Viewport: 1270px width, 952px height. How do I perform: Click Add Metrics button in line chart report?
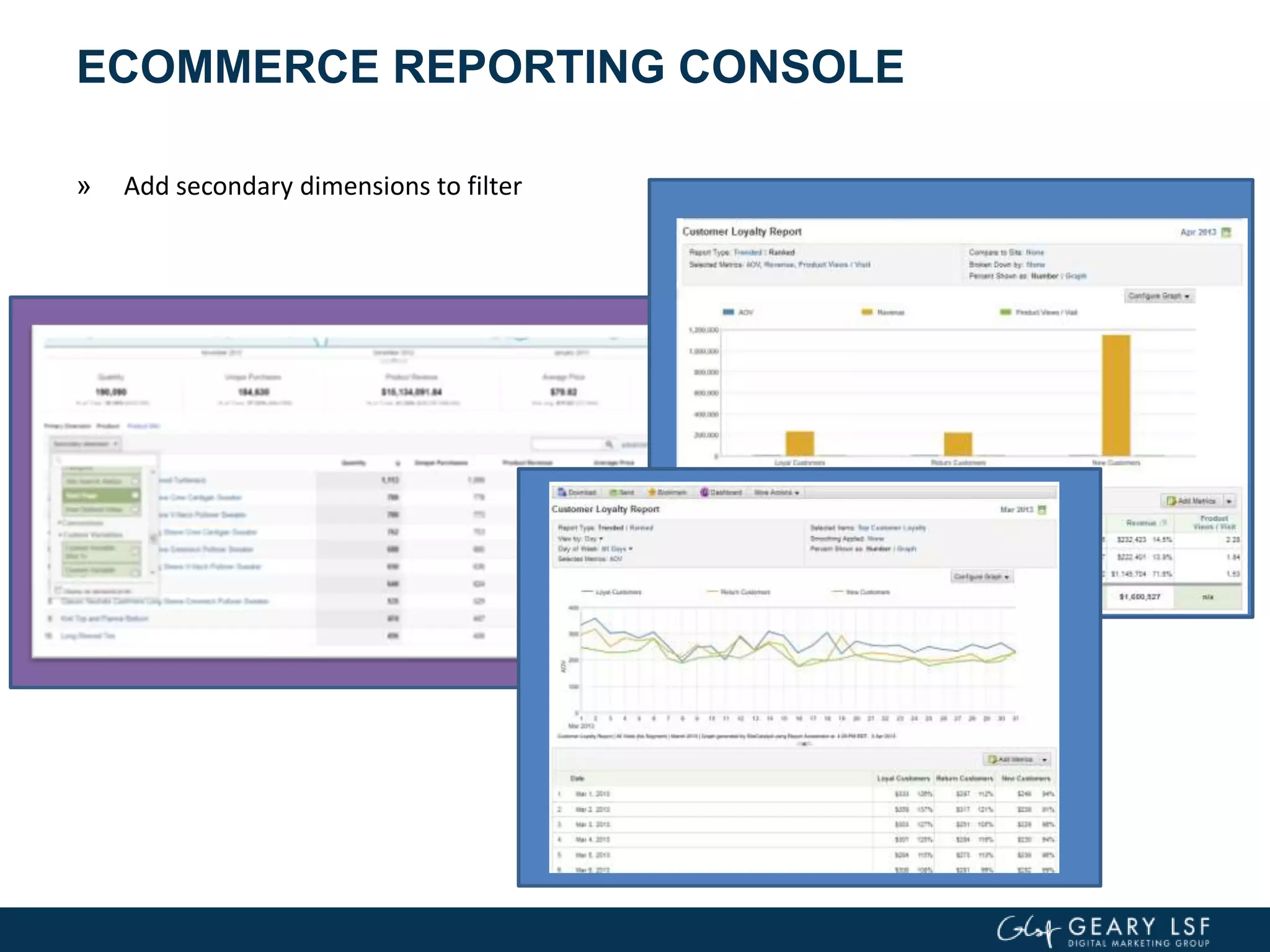point(1010,759)
